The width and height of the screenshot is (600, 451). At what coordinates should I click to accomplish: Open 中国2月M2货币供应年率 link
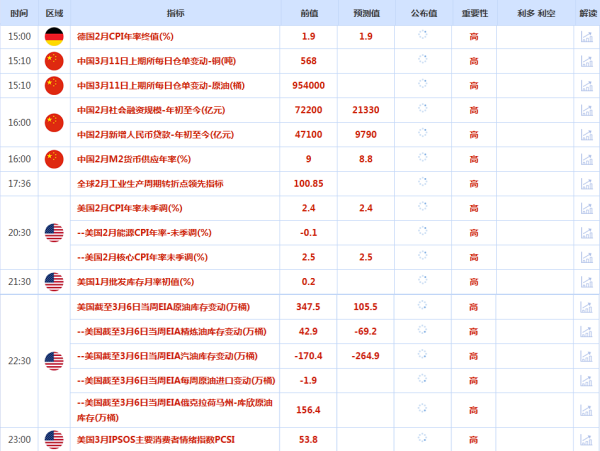point(134,159)
